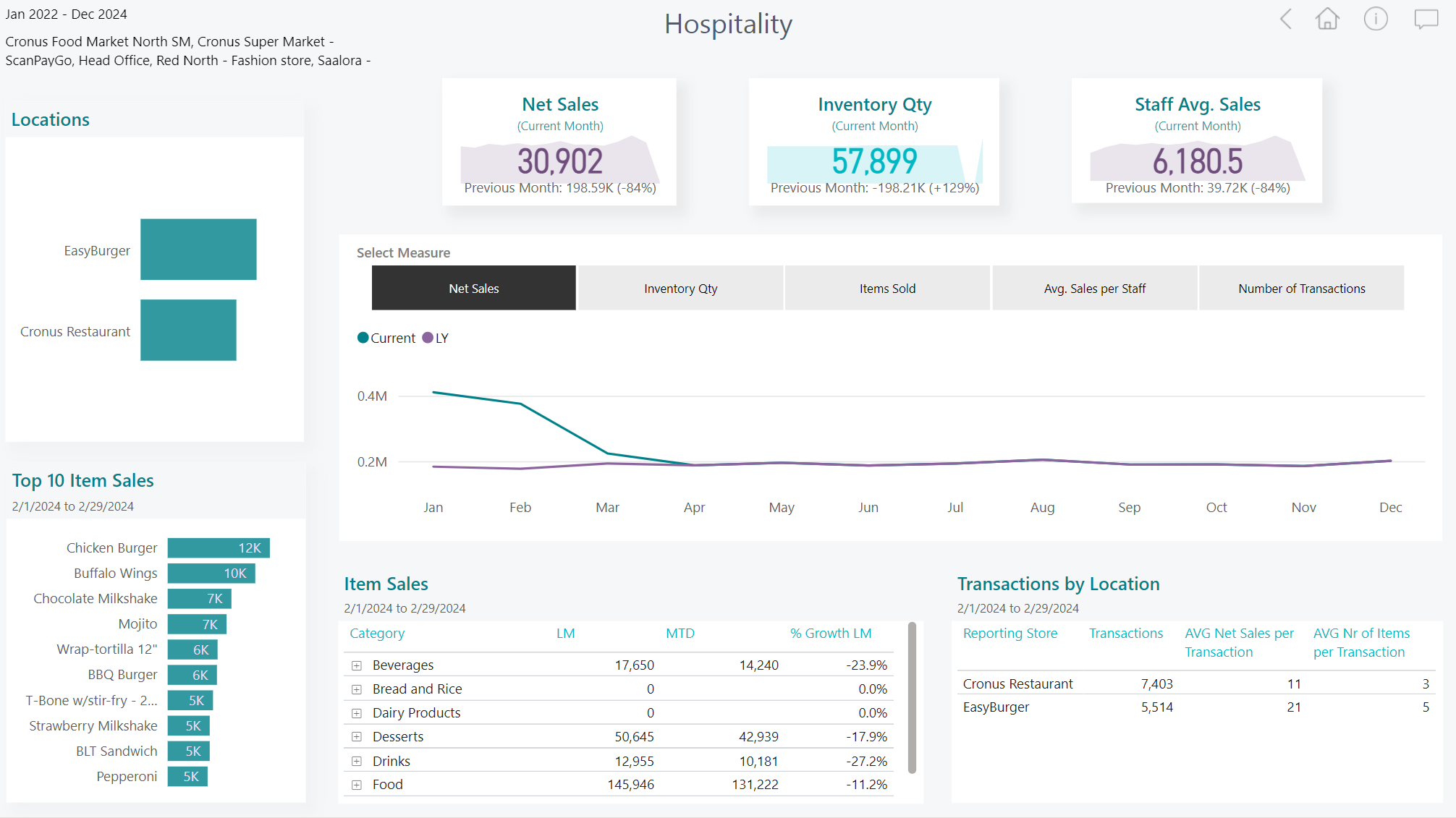Sort by % Growth LM column header

[x=830, y=634]
